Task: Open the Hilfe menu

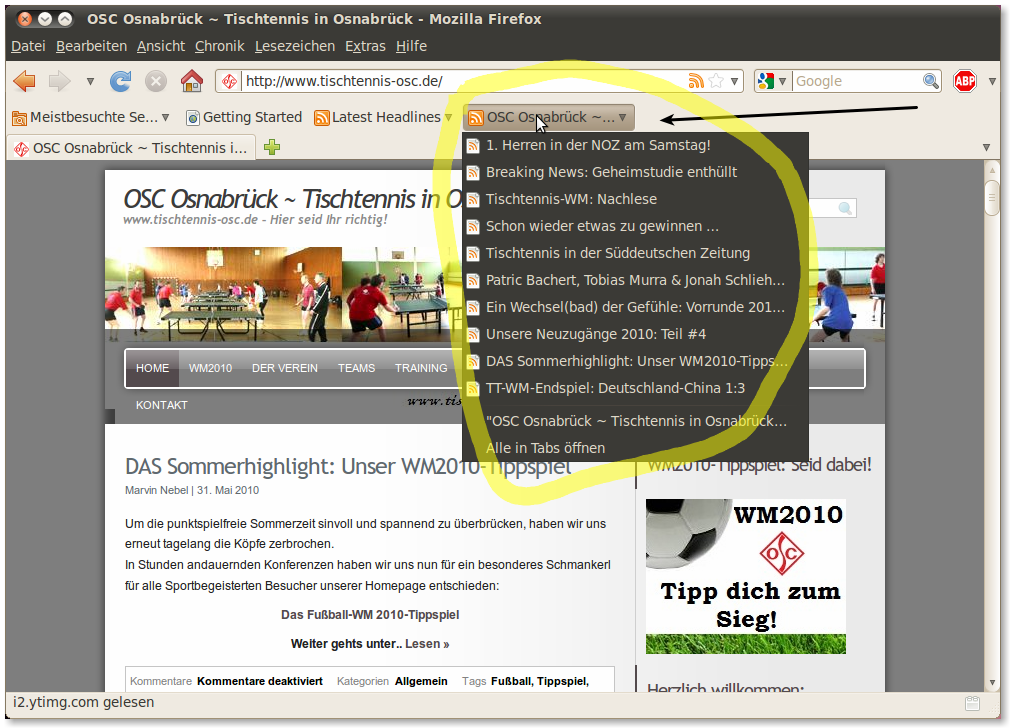Action: tap(412, 46)
